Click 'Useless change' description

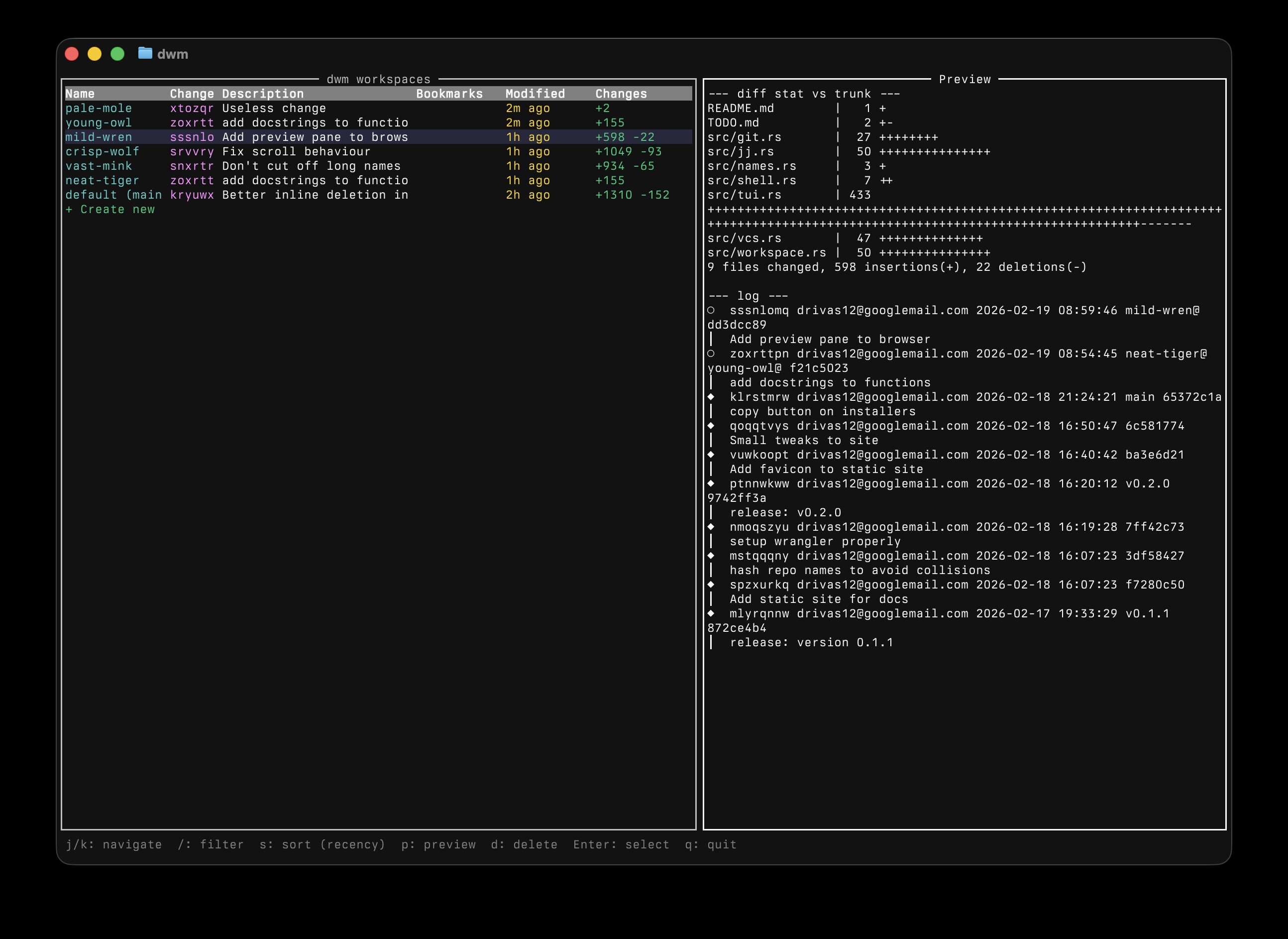pos(274,108)
